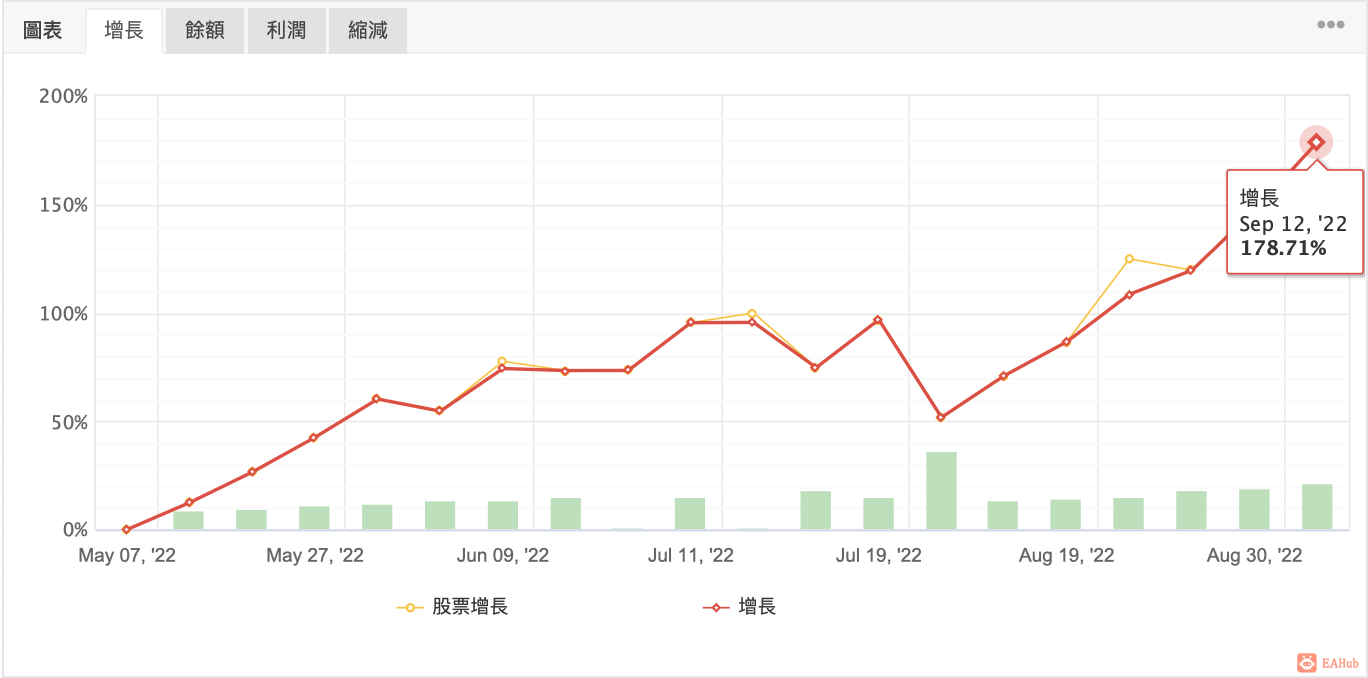Click the 200% y-axis label
Viewport: 1368px width, 678px height.
pos(63,97)
